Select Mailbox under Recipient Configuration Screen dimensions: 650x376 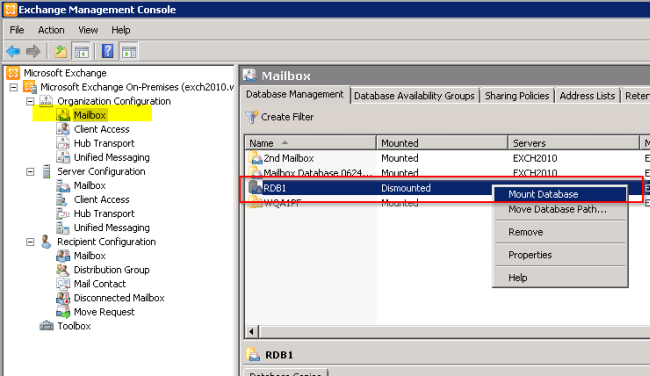point(90,256)
